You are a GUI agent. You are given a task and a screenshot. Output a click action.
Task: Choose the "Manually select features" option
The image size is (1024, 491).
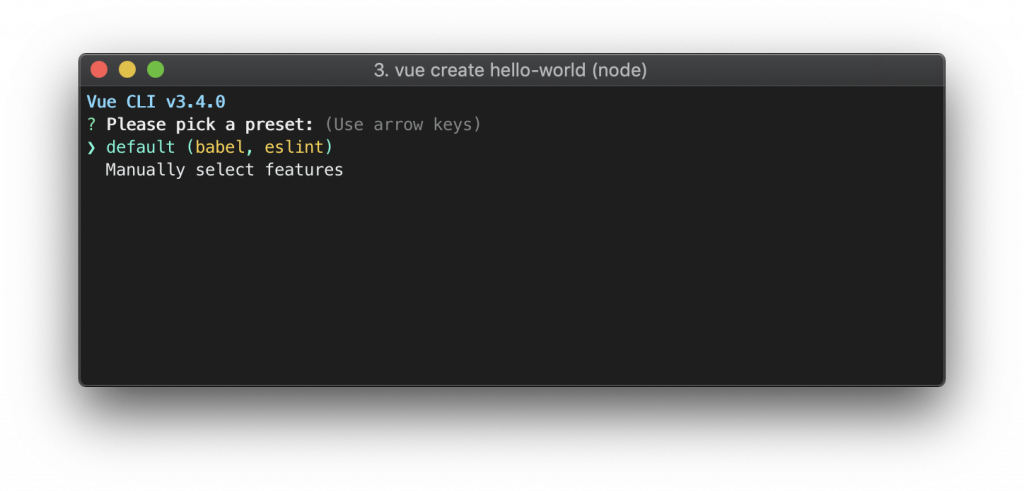(224, 170)
